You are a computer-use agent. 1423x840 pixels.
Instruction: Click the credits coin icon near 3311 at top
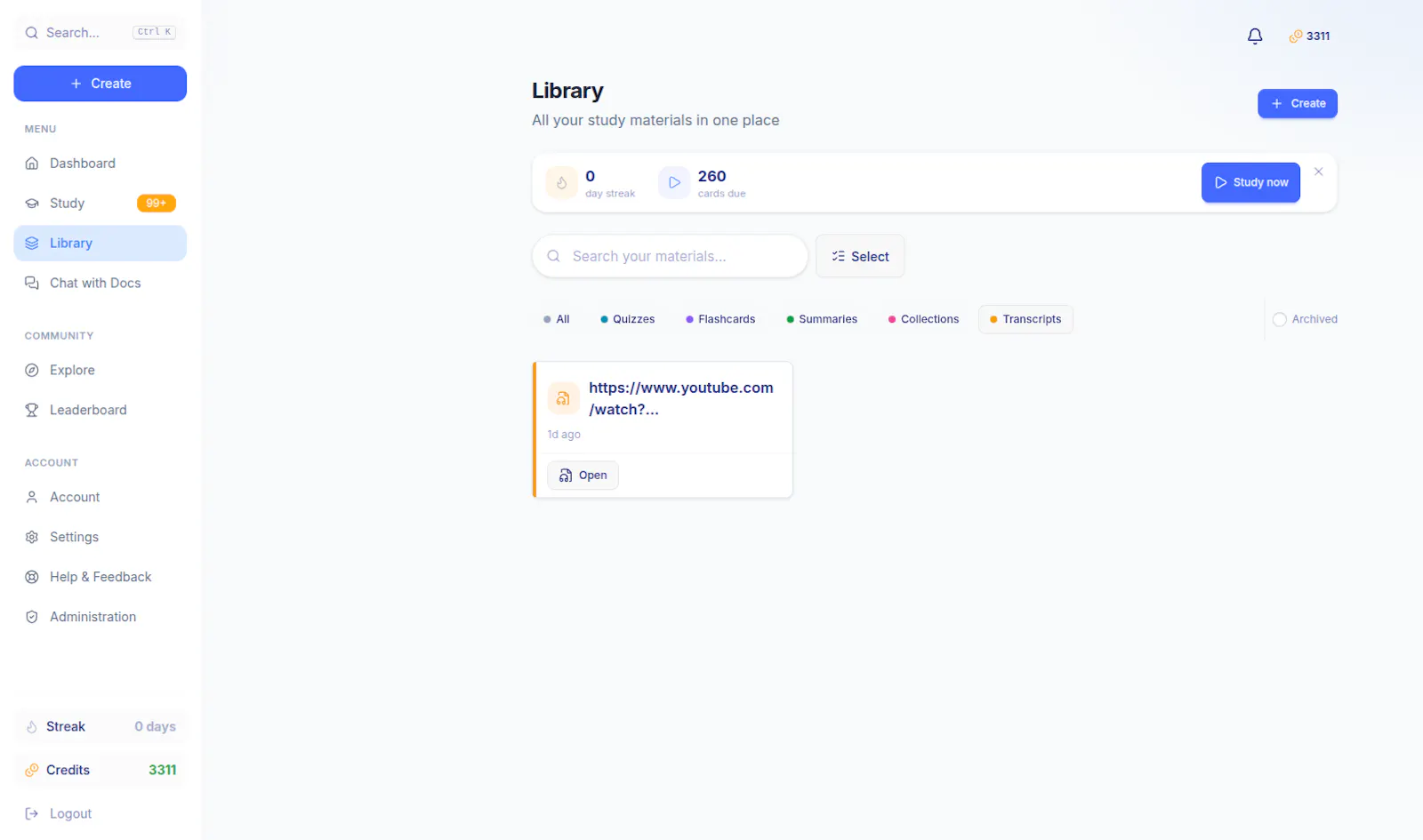pyautogui.click(x=1296, y=36)
